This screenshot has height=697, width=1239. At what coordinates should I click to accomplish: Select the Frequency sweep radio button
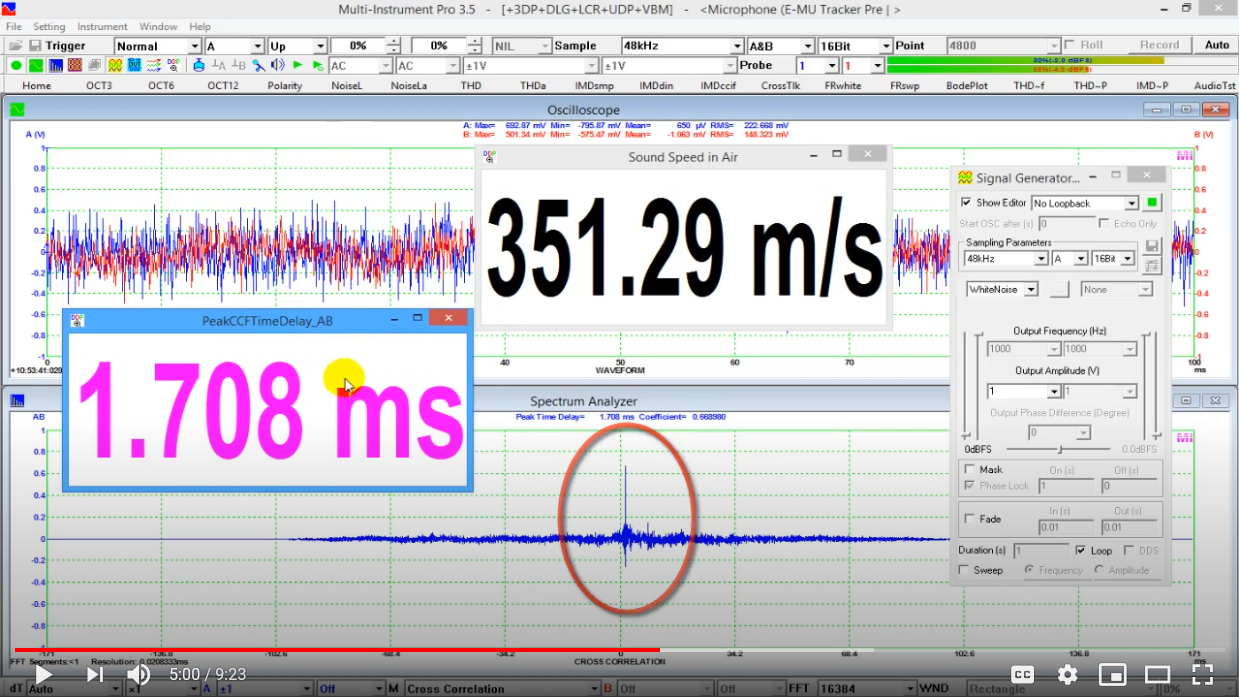point(1030,570)
